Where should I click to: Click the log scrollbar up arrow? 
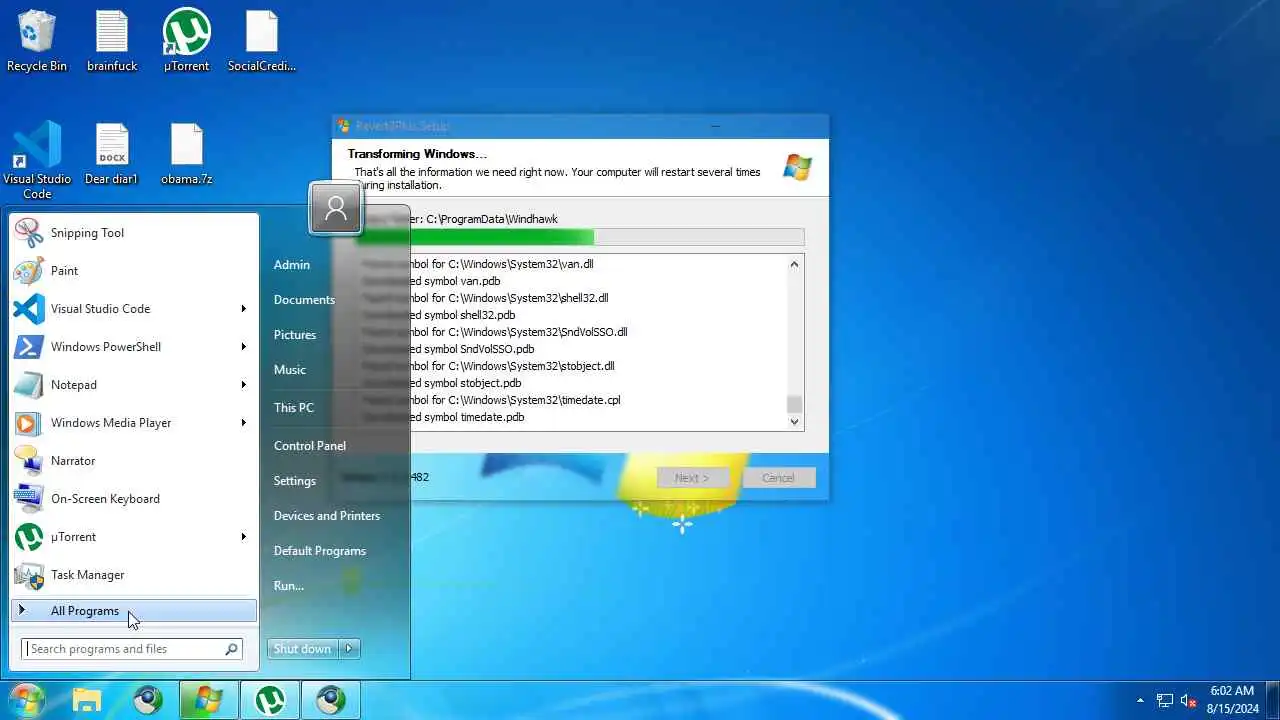795,264
